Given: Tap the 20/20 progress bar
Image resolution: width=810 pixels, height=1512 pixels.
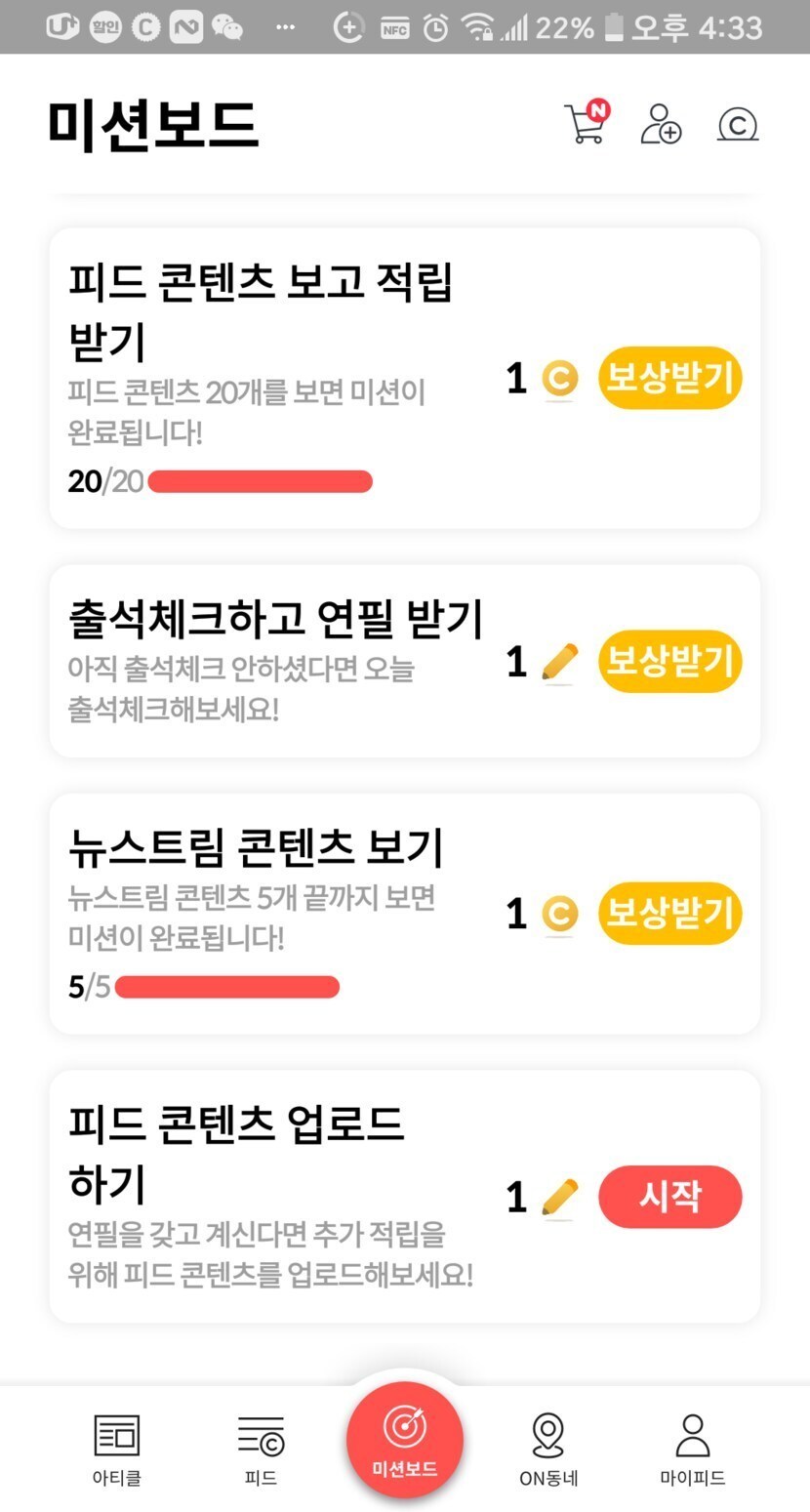Looking at the screenshot, I should pyautogui.click(x=260, y=481).
